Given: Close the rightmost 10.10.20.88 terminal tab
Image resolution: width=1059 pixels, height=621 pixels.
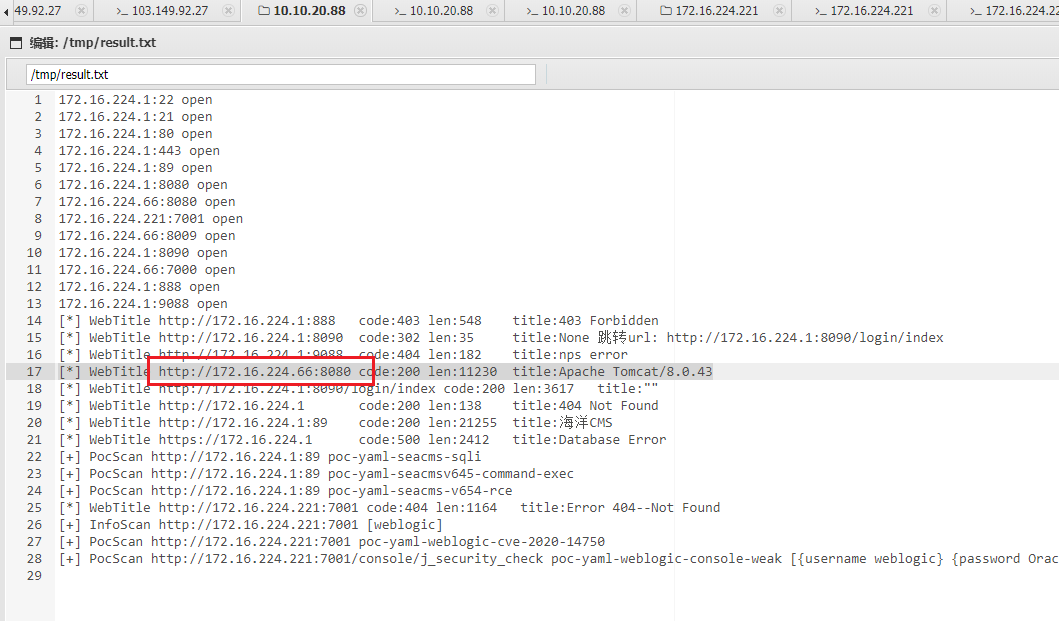Looking at the screenshot, I should coord(623,11).
